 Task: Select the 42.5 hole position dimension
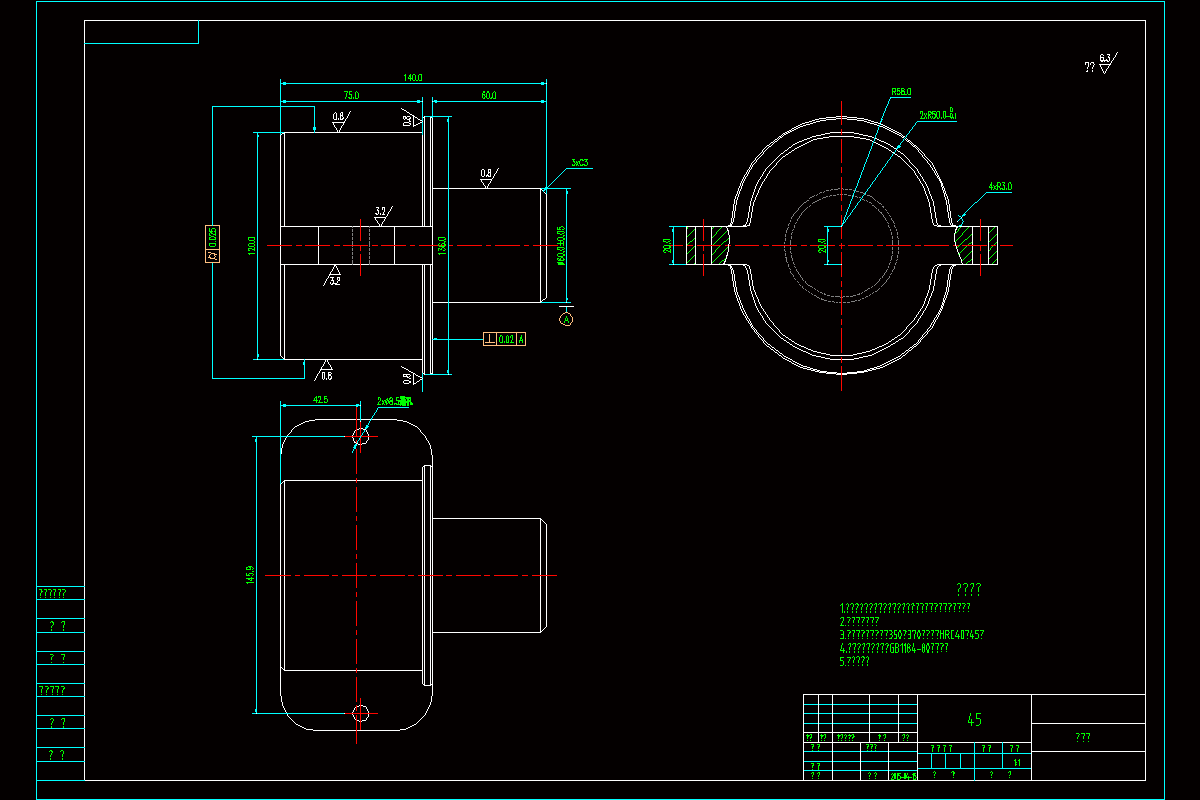pyautogui.click(x=321, y=399)
